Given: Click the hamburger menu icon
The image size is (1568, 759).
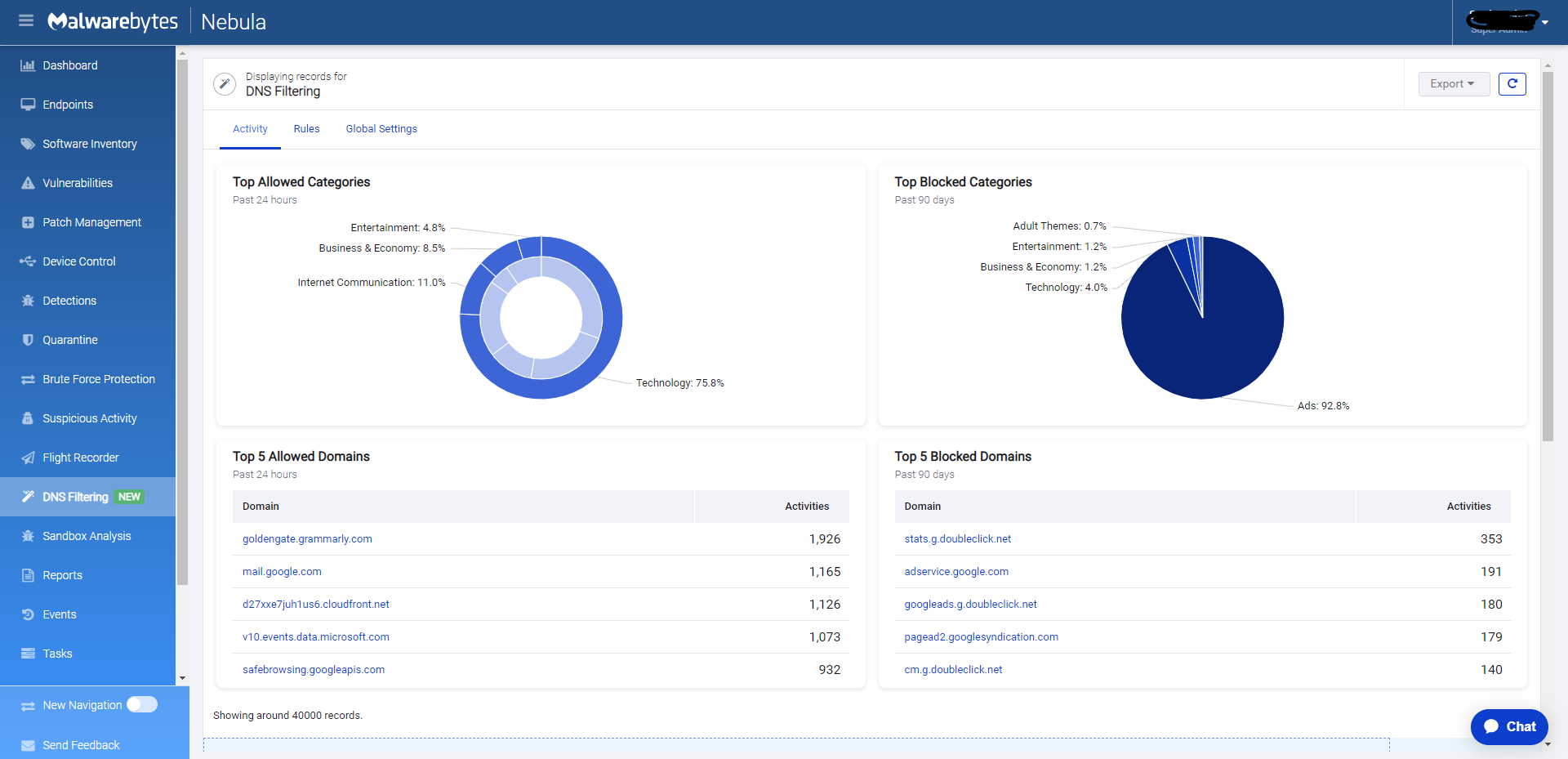Looking at the screenshot, I should [x=26, y=20].
